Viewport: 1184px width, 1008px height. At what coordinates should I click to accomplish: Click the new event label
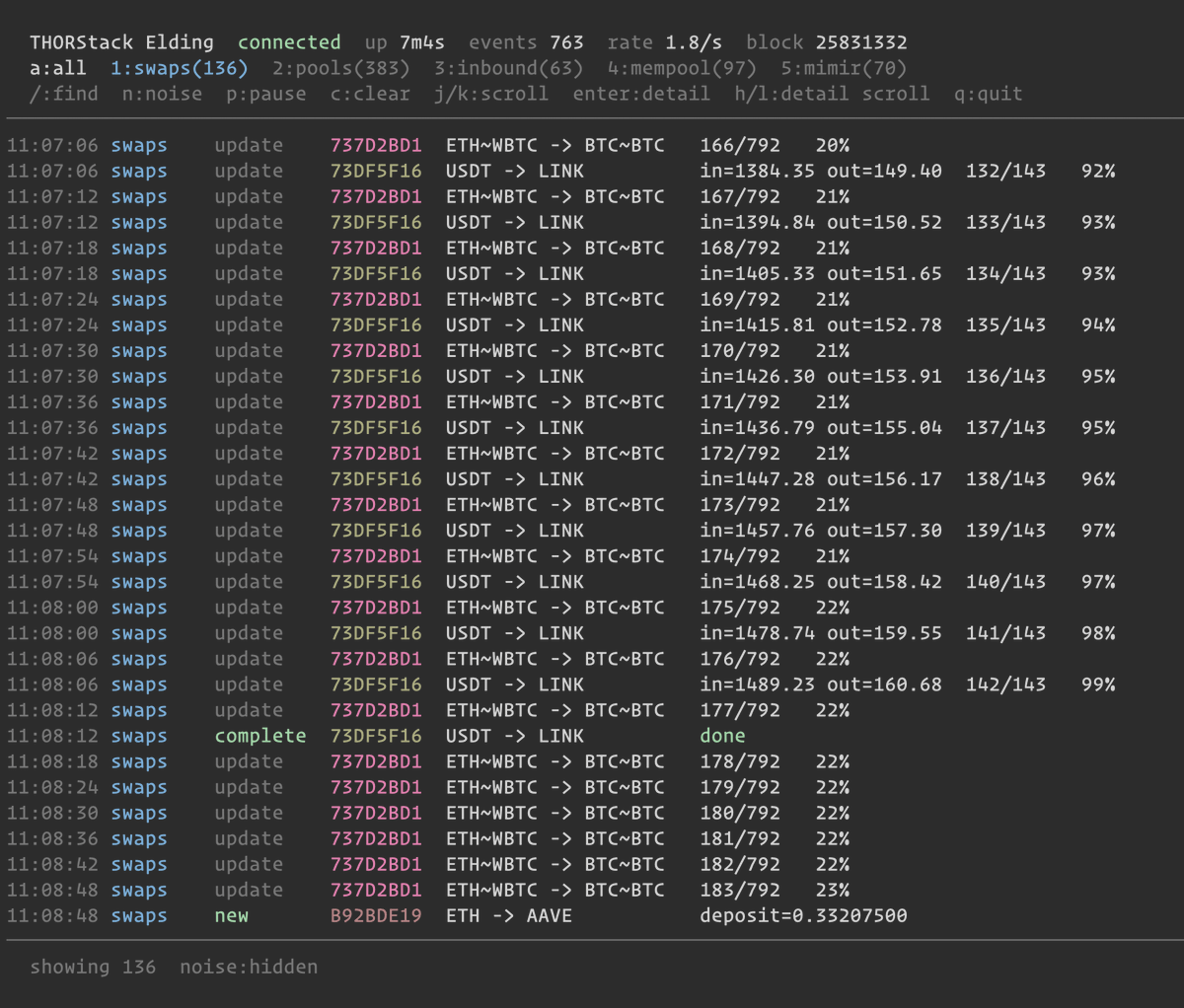(232, 915)
